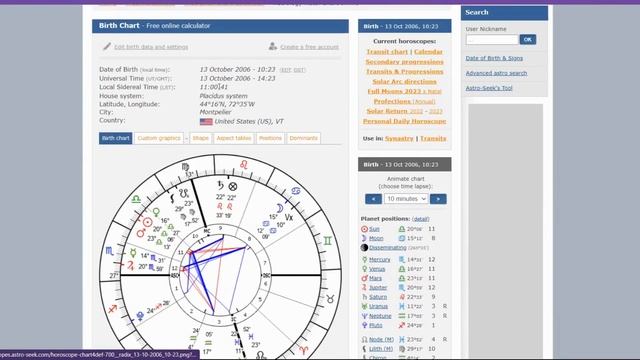This screenshot has width=640, height=360.
Task: Click the Saturn planet name link
Action: tap(378, 297)
